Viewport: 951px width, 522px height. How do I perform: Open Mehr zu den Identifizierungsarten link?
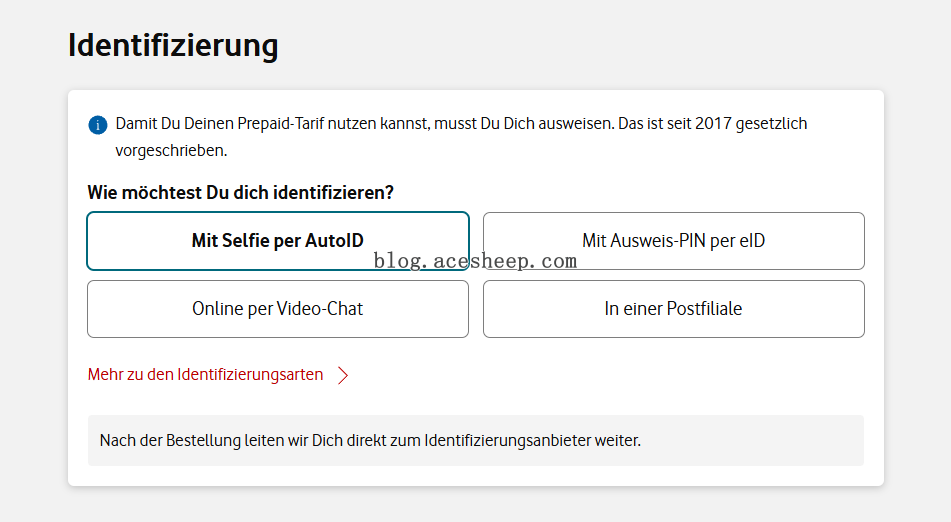click(206, 375)
